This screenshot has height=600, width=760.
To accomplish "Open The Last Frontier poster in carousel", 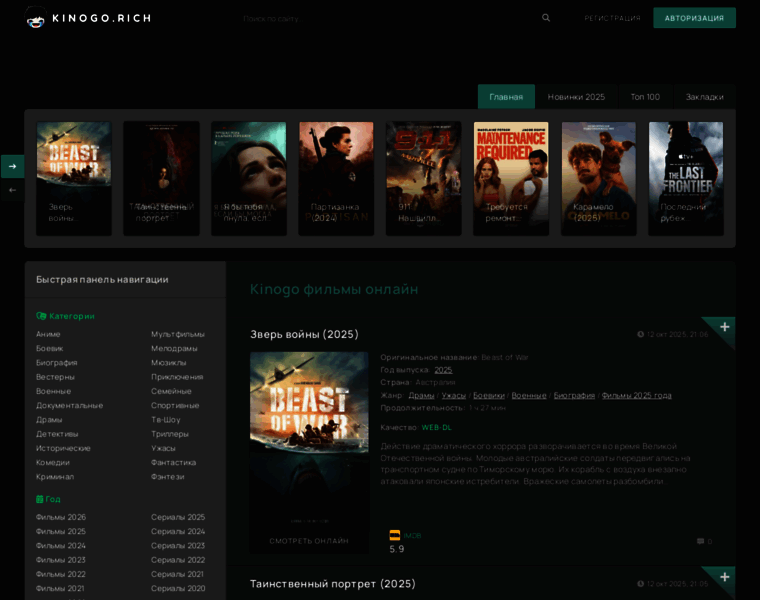I will 685,178.
